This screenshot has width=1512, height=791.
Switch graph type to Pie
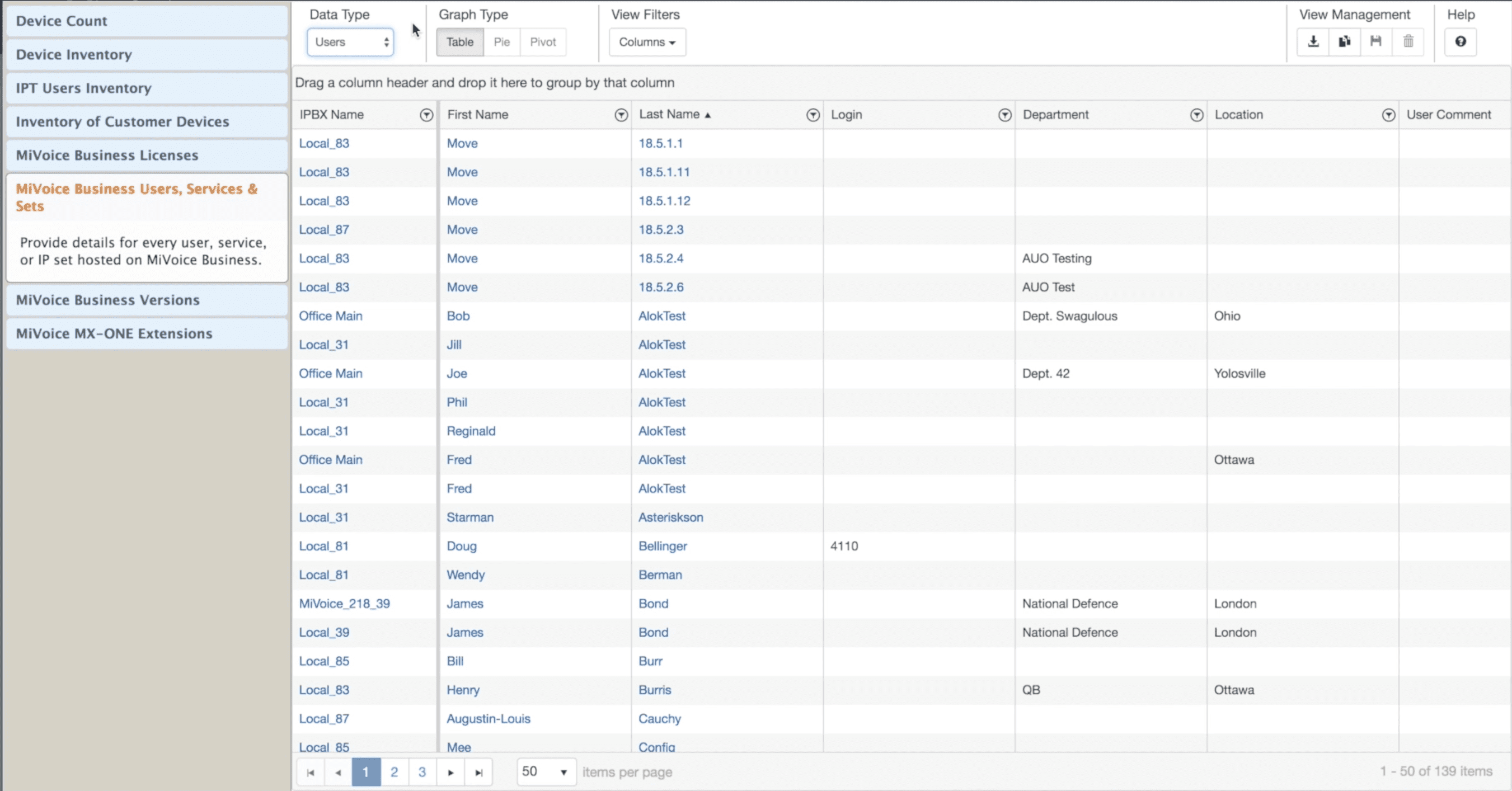tap(501, 43)
